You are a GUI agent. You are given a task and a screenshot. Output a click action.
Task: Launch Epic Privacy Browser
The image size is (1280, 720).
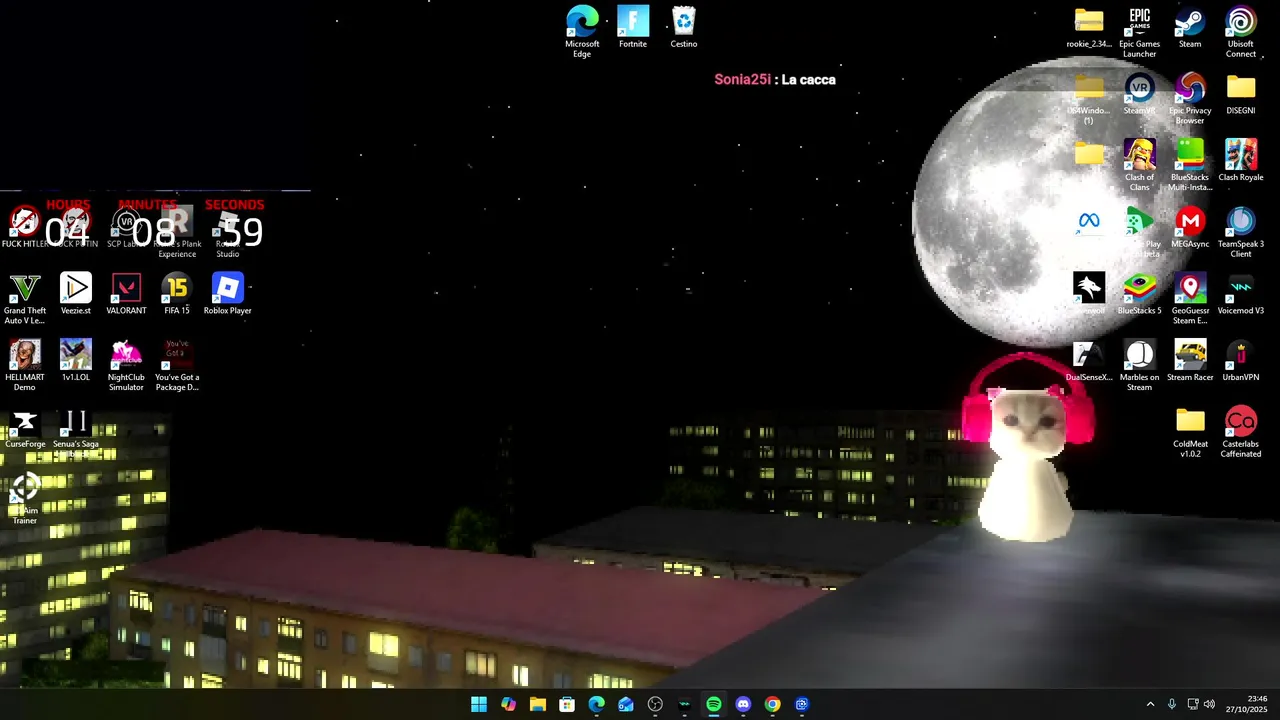[x=1190, y=98]
